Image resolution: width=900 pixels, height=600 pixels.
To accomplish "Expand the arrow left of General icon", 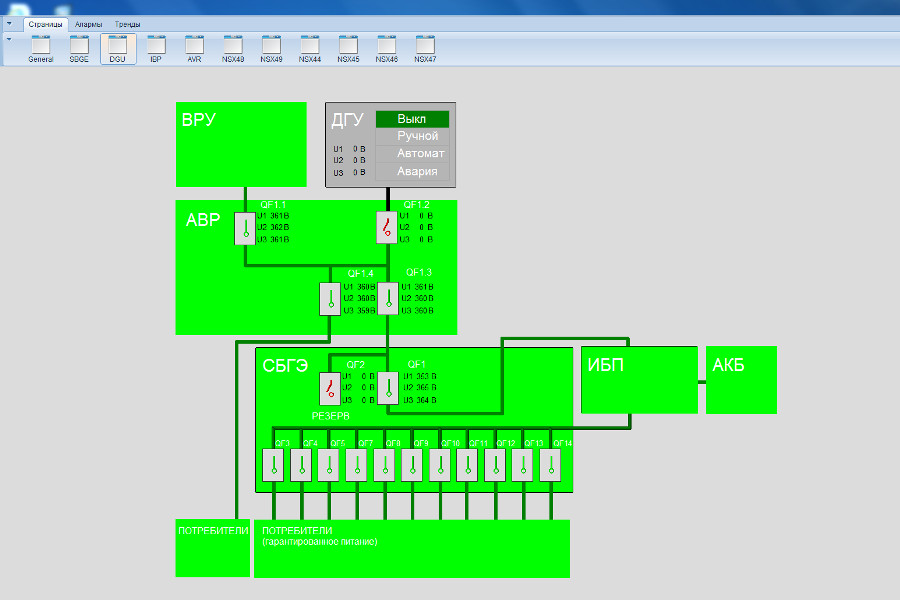I will [x=9, y=39].
